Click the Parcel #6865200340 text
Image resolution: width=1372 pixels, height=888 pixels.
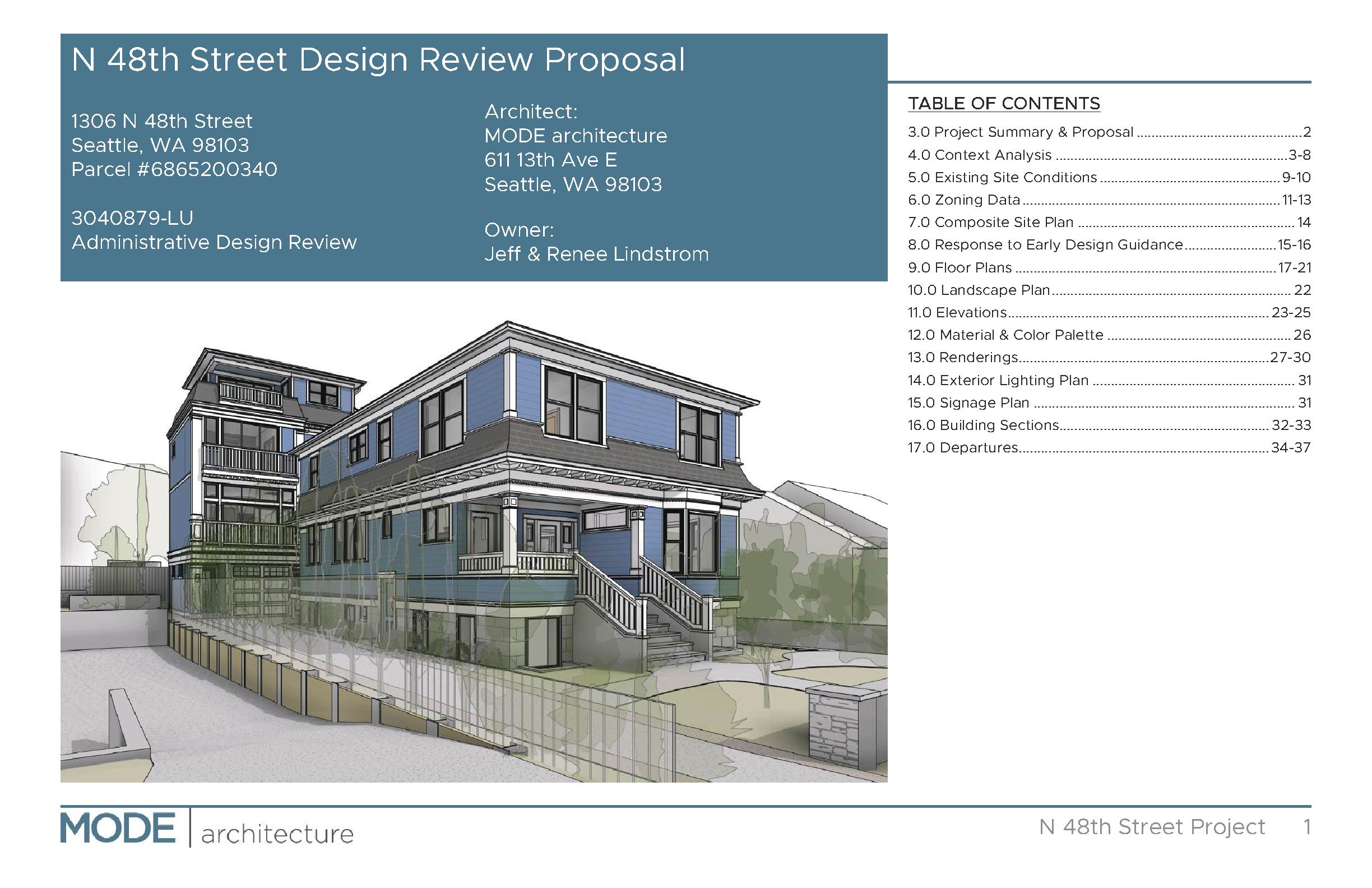pos(174,169)
